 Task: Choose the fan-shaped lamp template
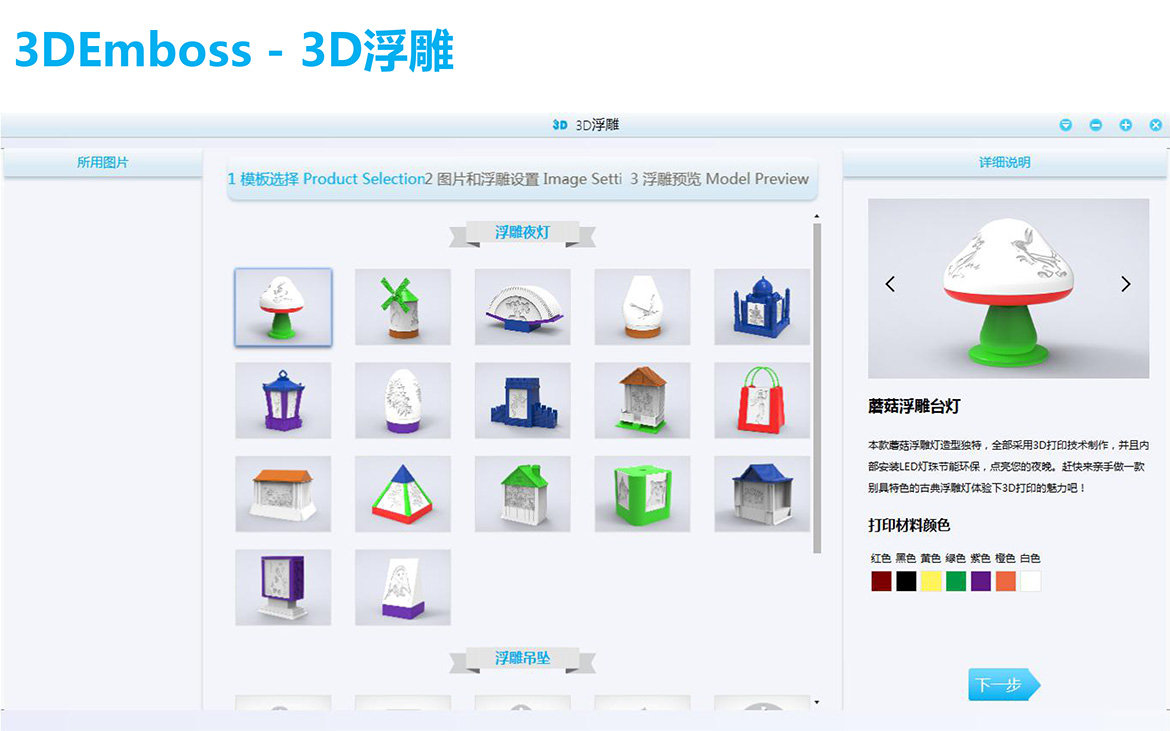coord(522,307)
